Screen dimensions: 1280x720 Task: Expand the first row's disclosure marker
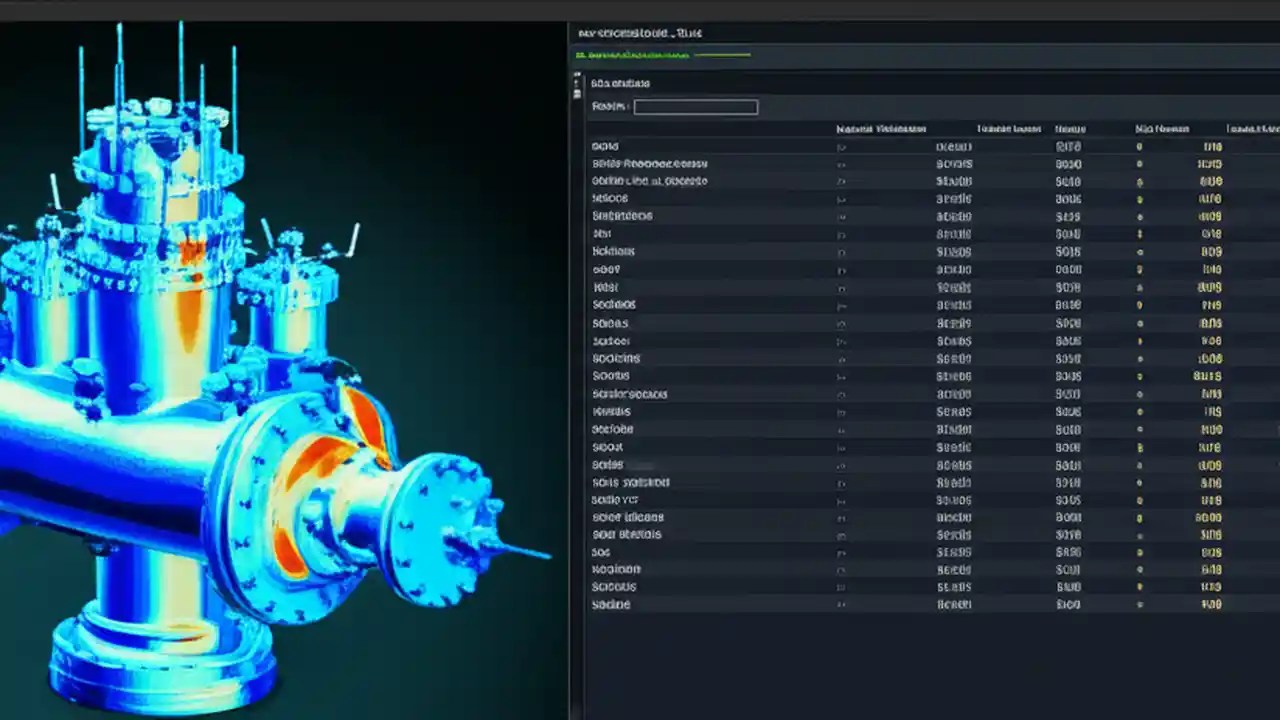coord(840,146)
